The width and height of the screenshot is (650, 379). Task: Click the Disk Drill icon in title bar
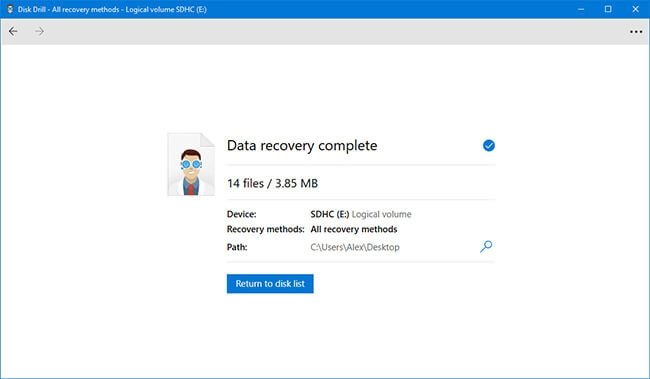(x=10, y=9)
